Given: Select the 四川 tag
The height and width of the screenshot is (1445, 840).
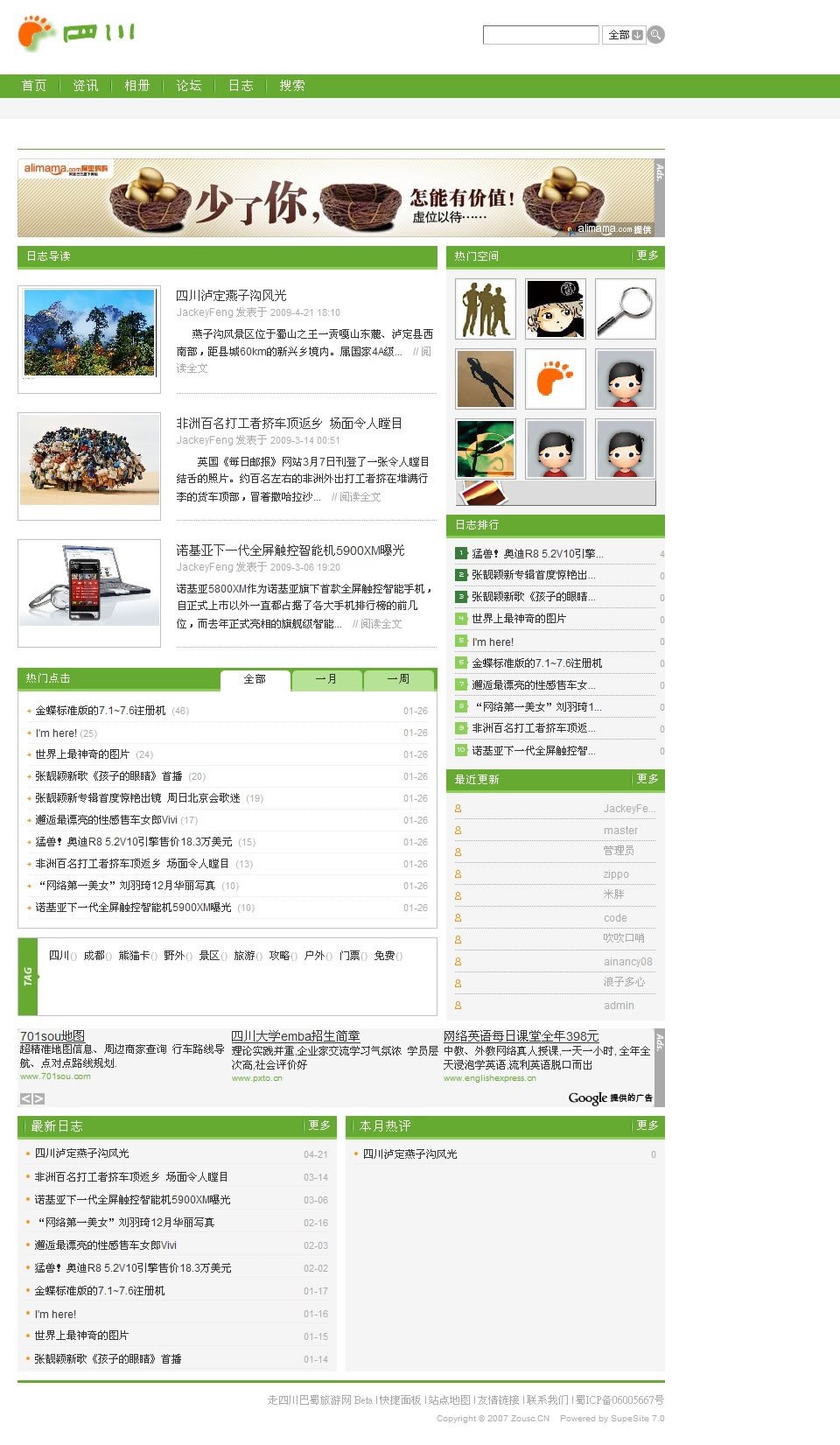Looking at the screenshot, I should 59,956.
